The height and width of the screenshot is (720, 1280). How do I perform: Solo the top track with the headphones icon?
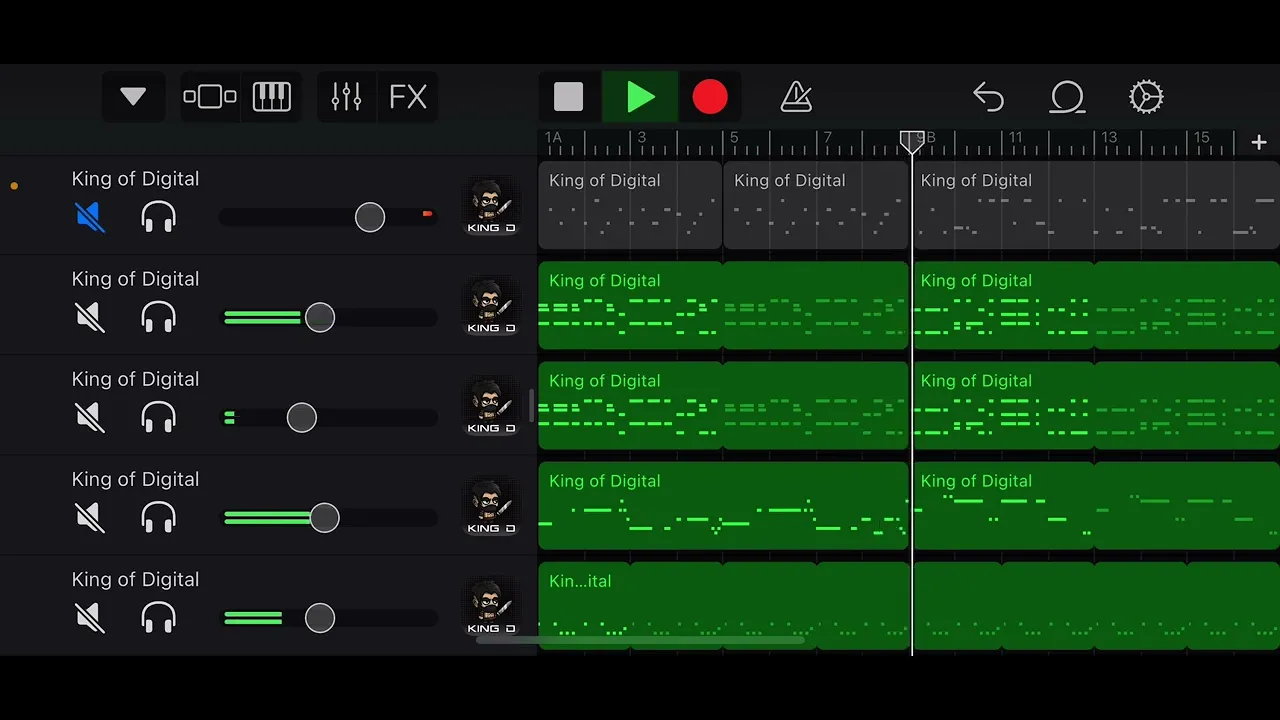coord(159,217)
